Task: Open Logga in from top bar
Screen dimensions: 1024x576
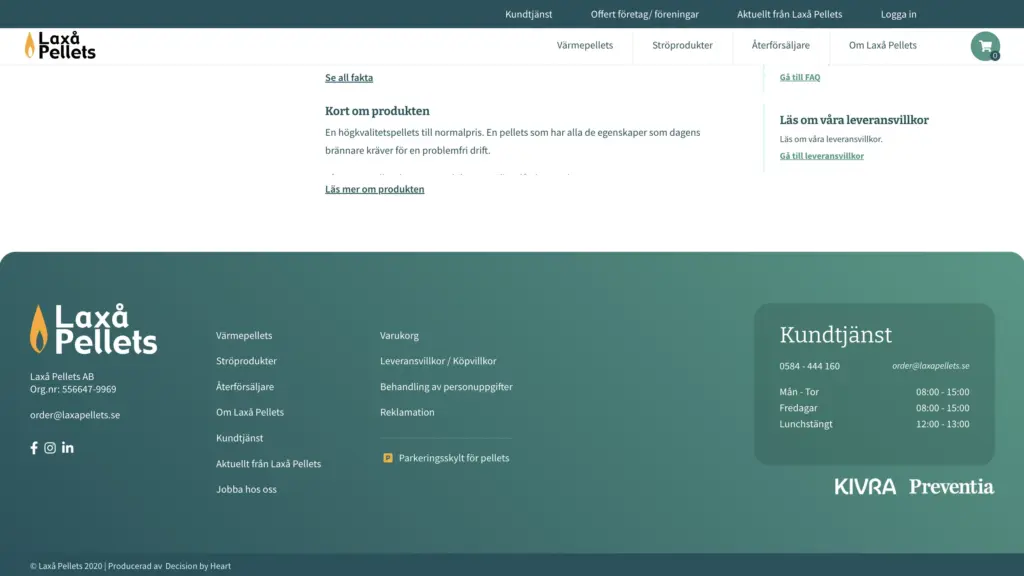Action: click(898, 14)
